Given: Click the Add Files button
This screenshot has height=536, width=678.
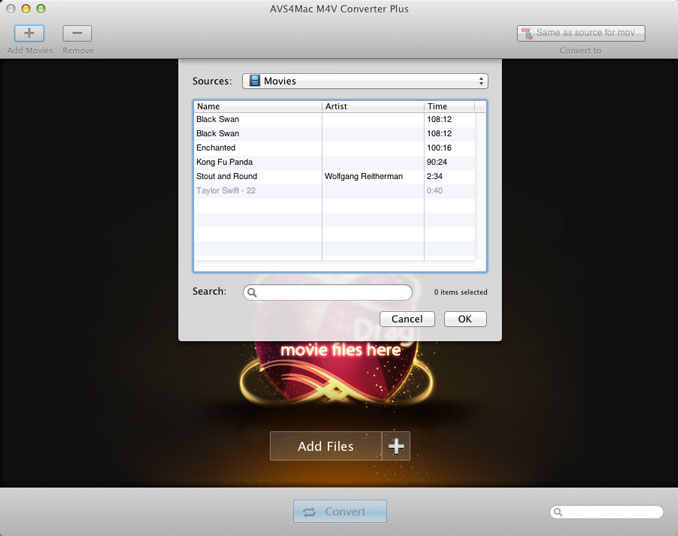Looking at the screenshot, I should pyautogui.click(x=326, y=446).
